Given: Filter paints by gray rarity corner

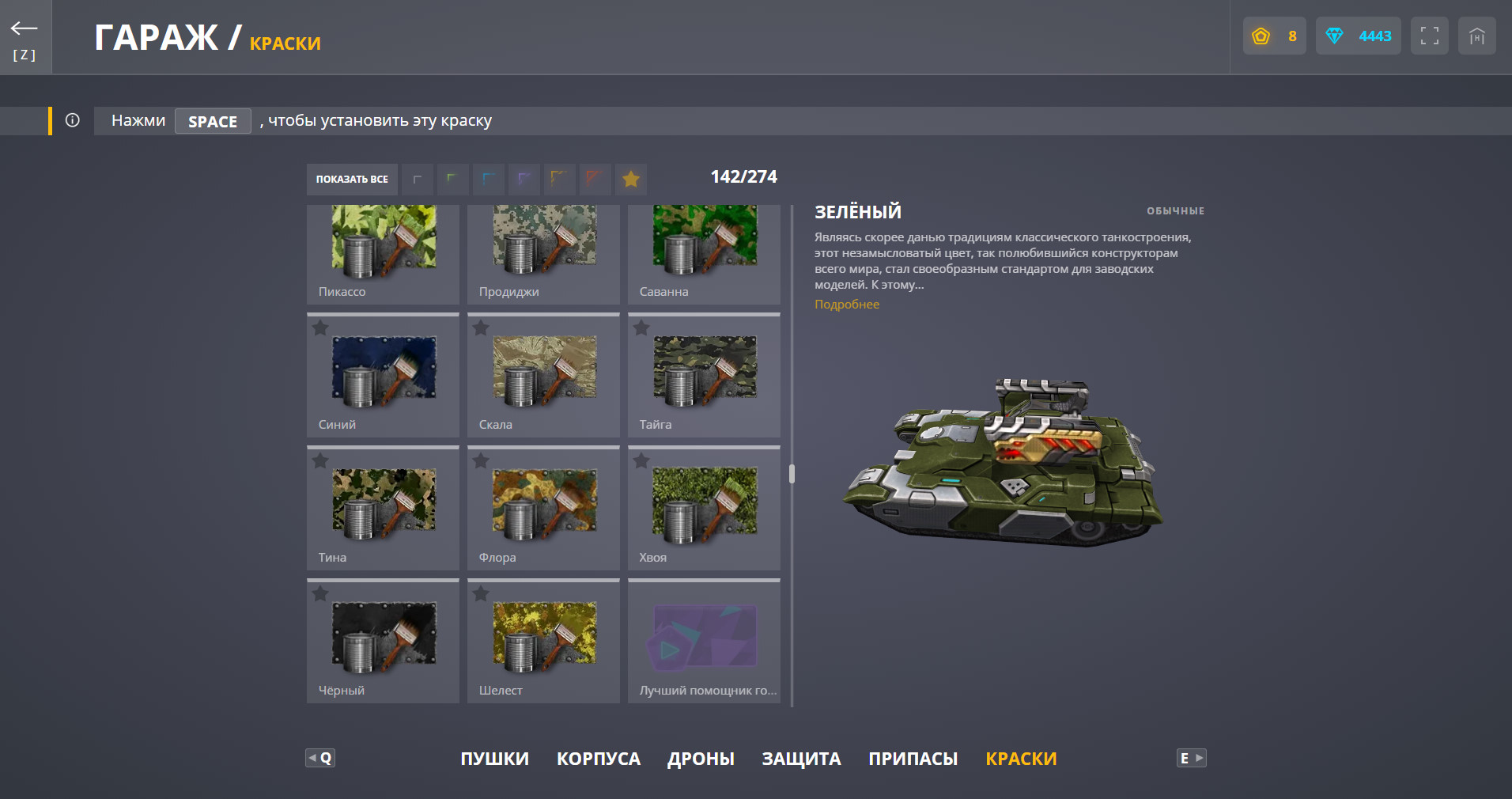Looking at the screenshot, I should coord(418,180).
